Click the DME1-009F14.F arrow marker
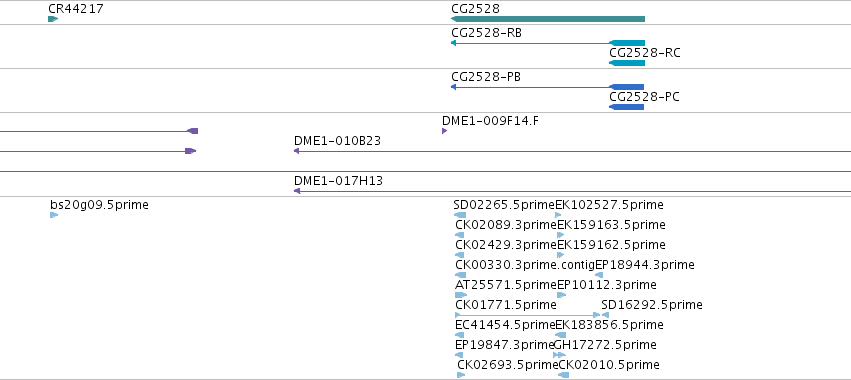The image size is (851, 380). 444,131
